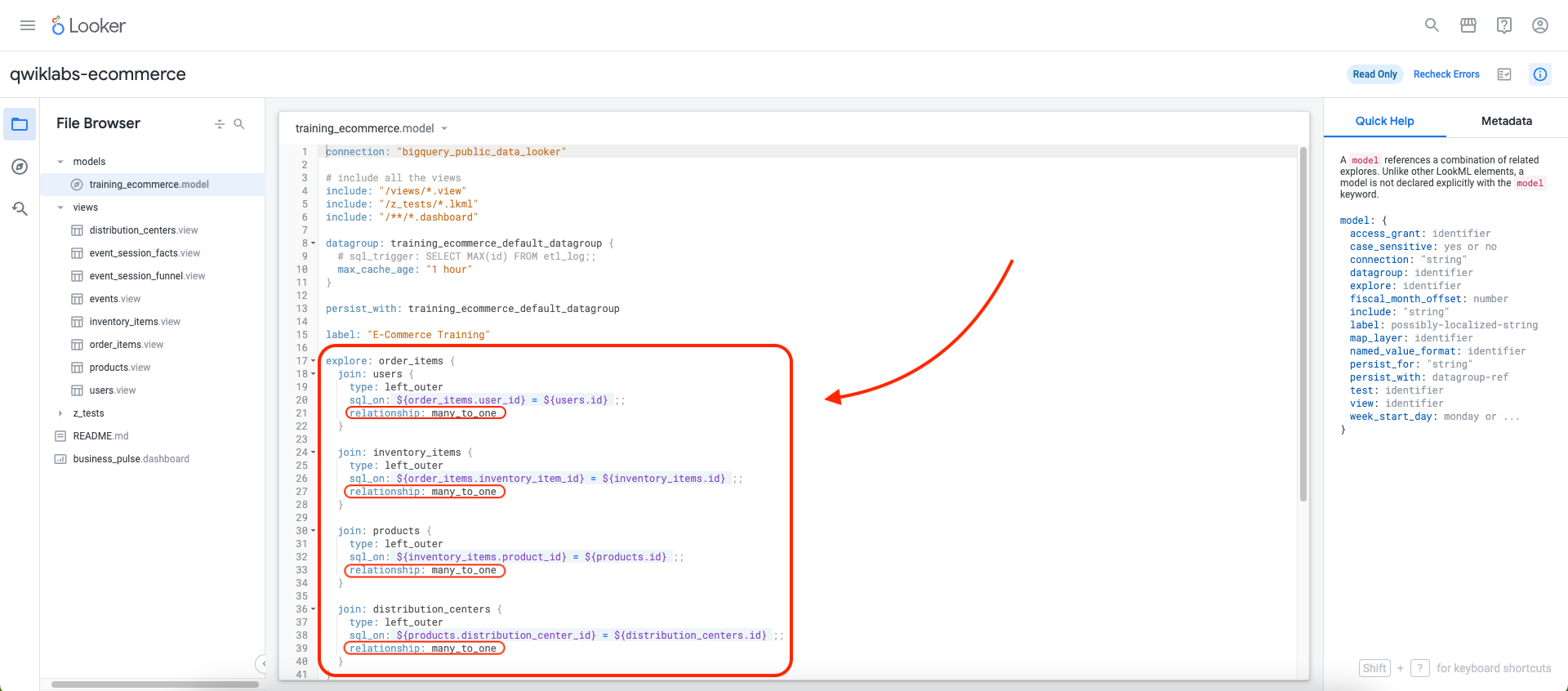Open the Help menu icon

1504,25
